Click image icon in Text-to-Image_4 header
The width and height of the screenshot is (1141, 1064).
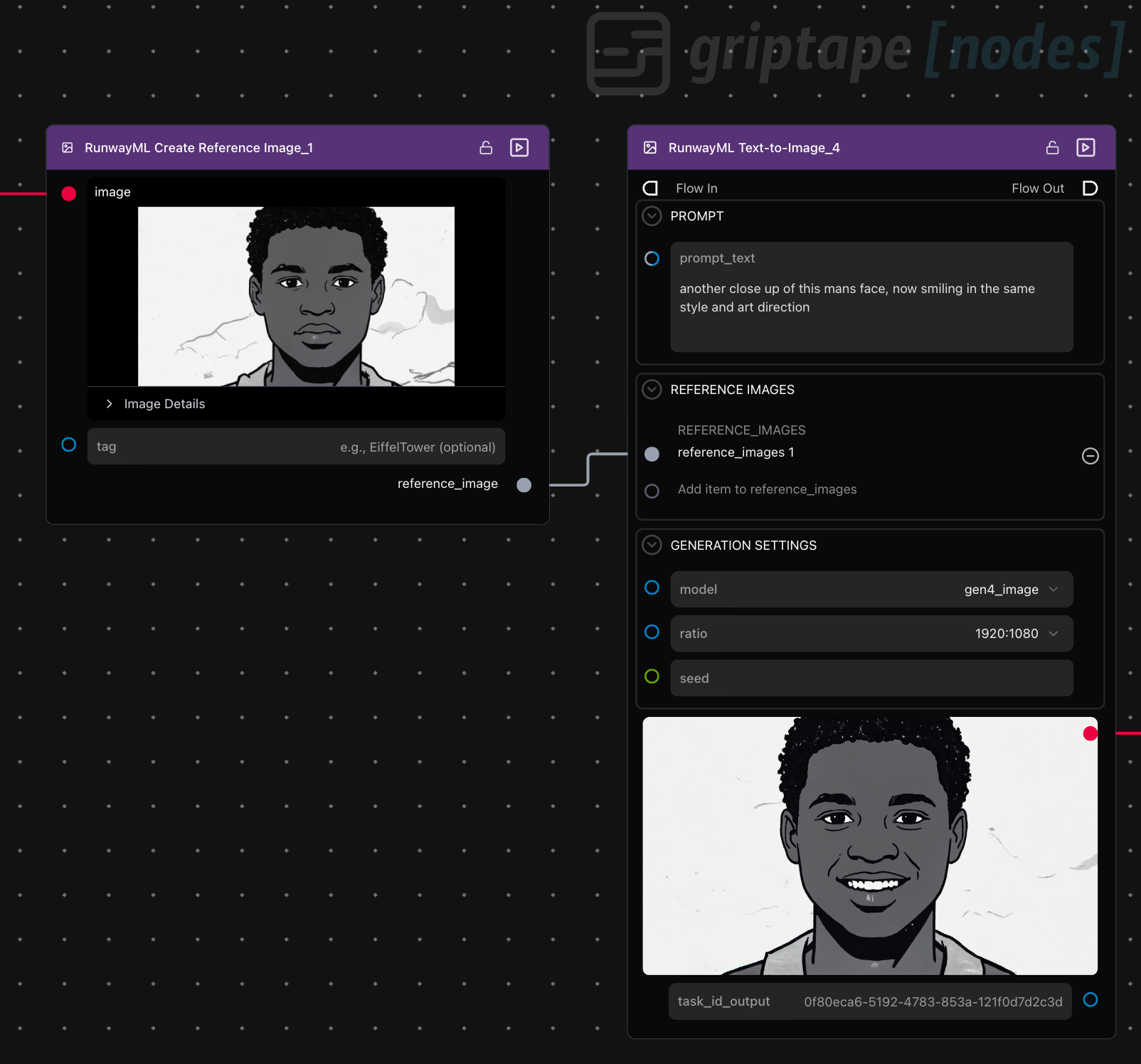650,147
